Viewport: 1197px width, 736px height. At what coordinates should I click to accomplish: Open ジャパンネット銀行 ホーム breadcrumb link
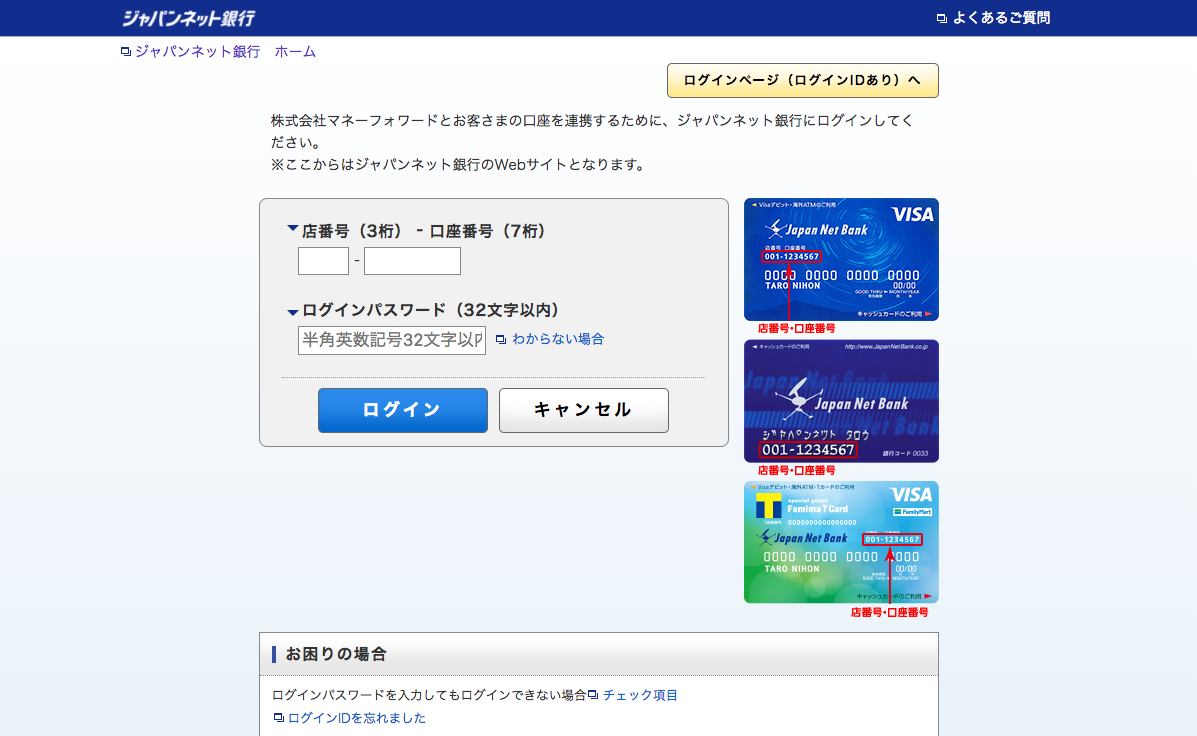coord(225,52)
